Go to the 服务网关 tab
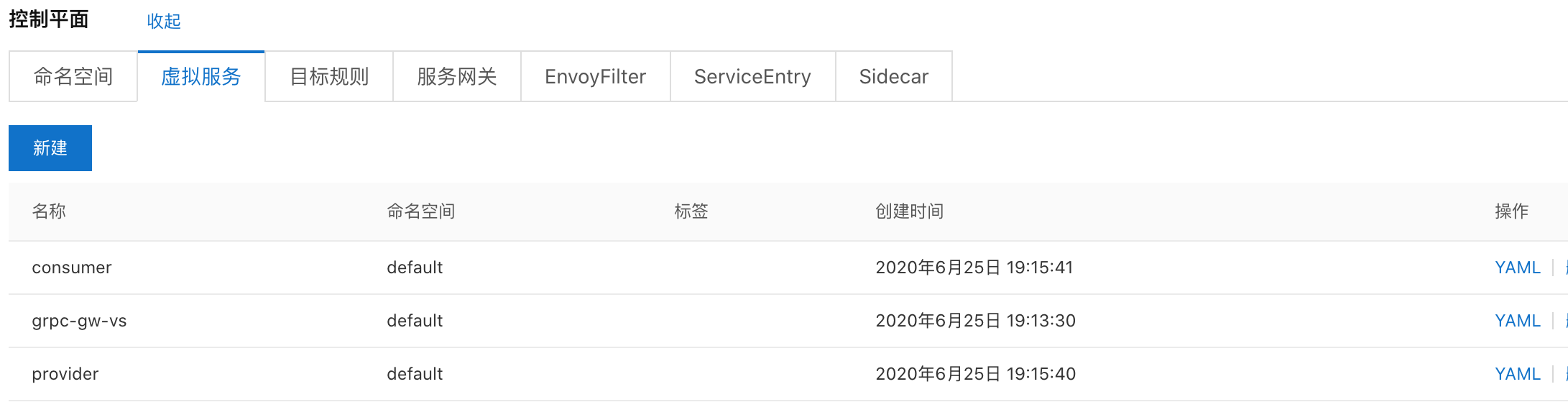Screen dimensions: 1568x420 click(x=457, y=76)
